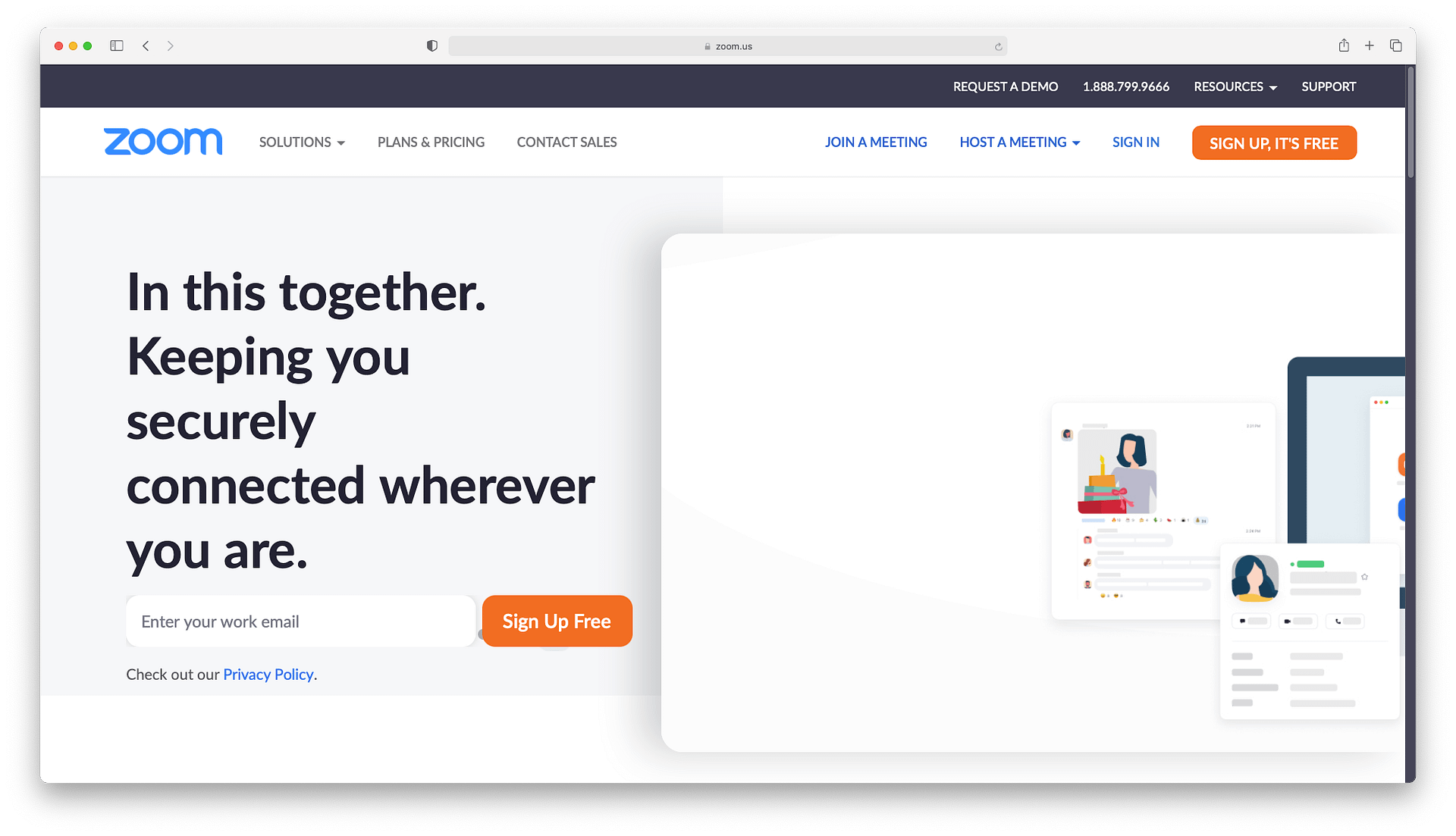1456x836 pixels.
Task: Click the Contact Sales menu item
Action: pos(566,141)
